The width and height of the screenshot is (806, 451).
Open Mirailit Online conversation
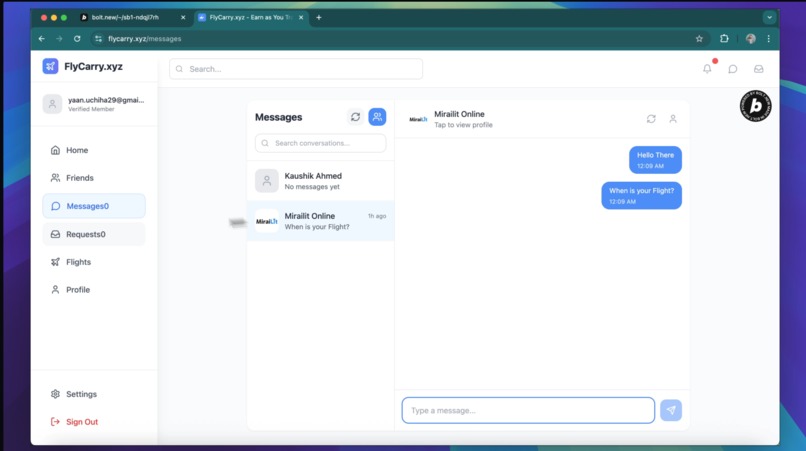coord(321,221)
